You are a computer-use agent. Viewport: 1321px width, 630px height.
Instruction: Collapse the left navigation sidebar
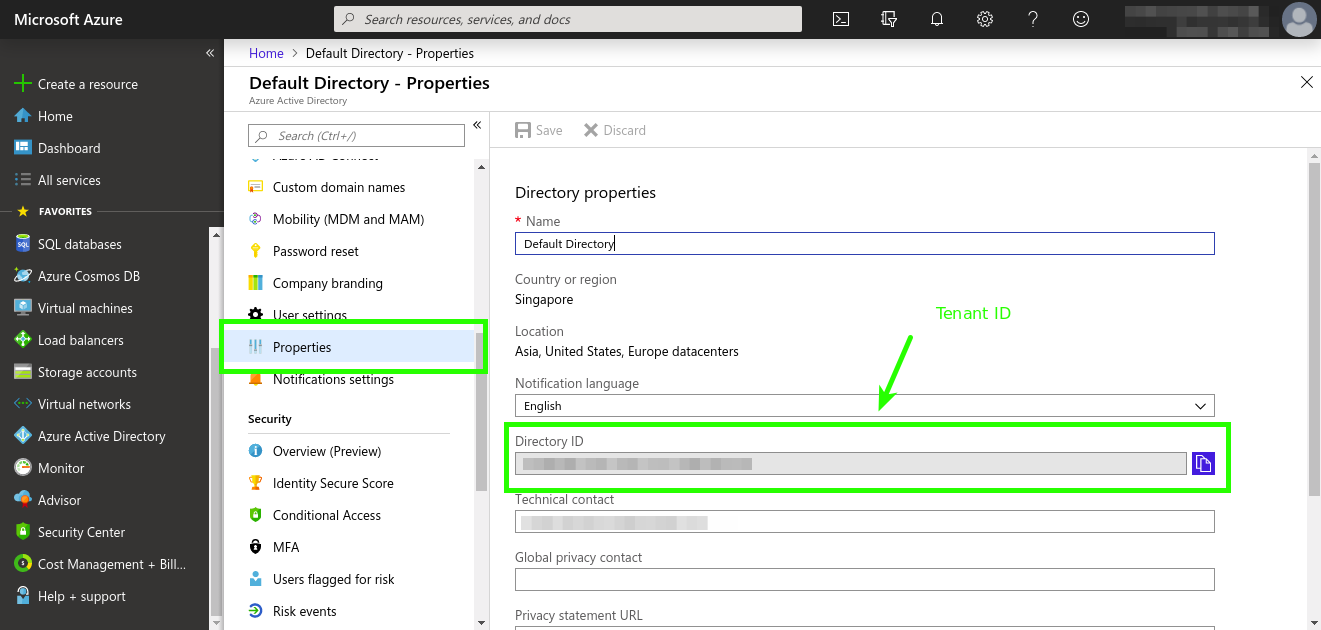click(x=210, y=52)
